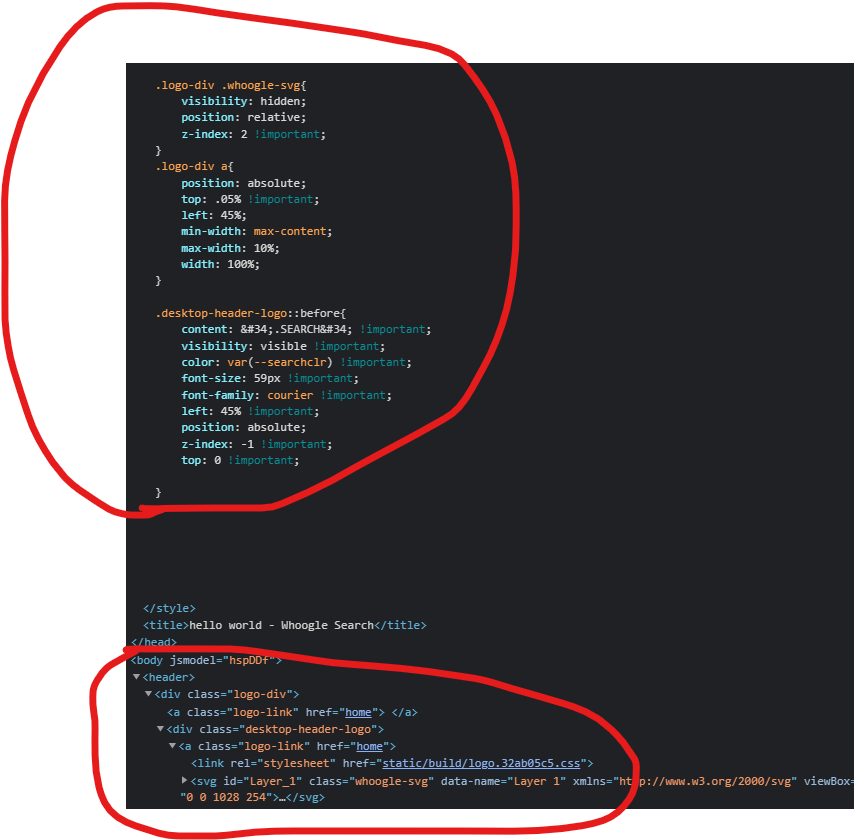The height and width of the screenshot is (840, 854).
Task: Click the min-width: max-content declaration
Action: click(257, 232)
